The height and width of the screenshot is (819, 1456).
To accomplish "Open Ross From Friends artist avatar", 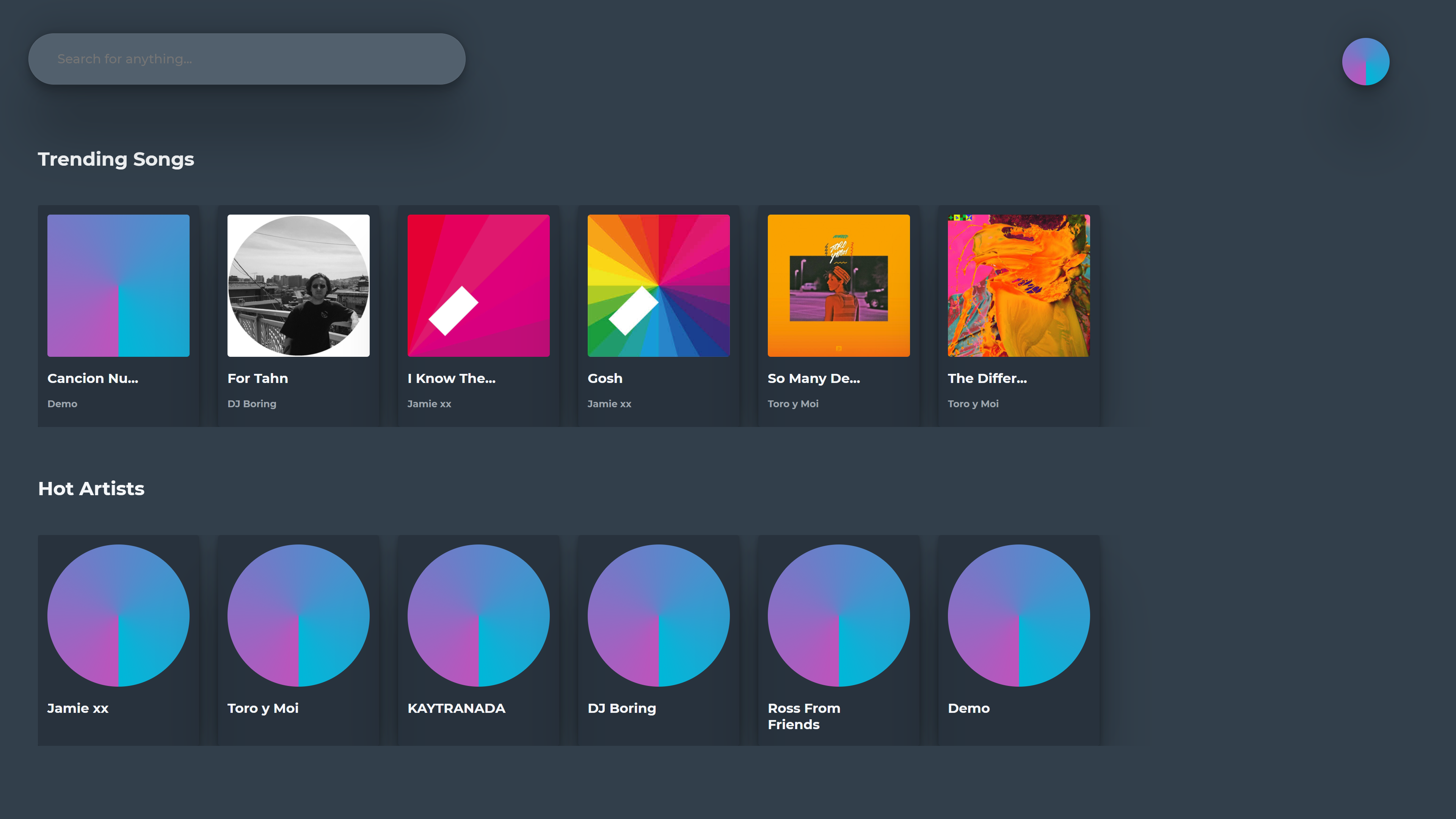I will pos(838,615).
